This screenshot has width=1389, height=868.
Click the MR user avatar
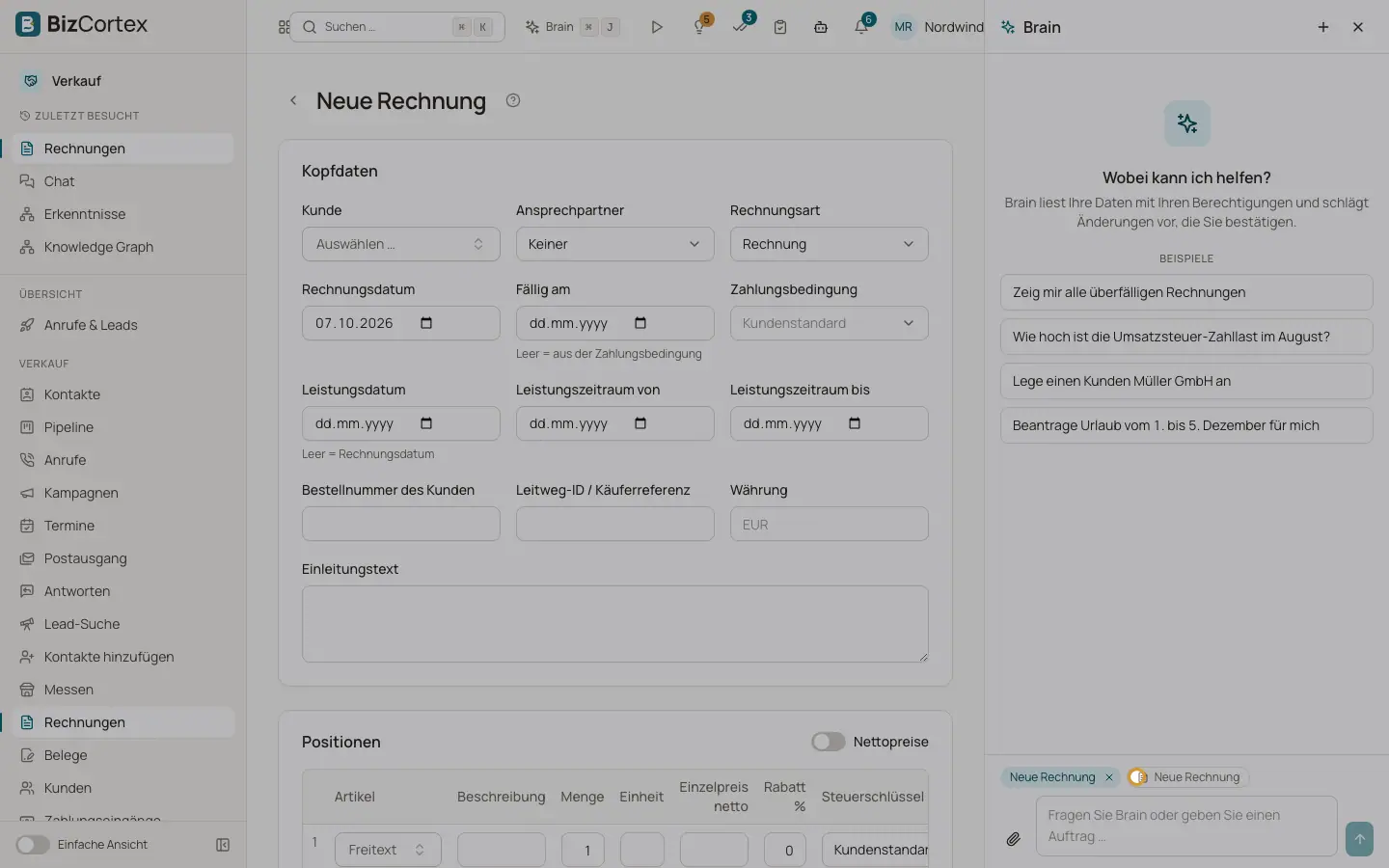coord(903,27)
